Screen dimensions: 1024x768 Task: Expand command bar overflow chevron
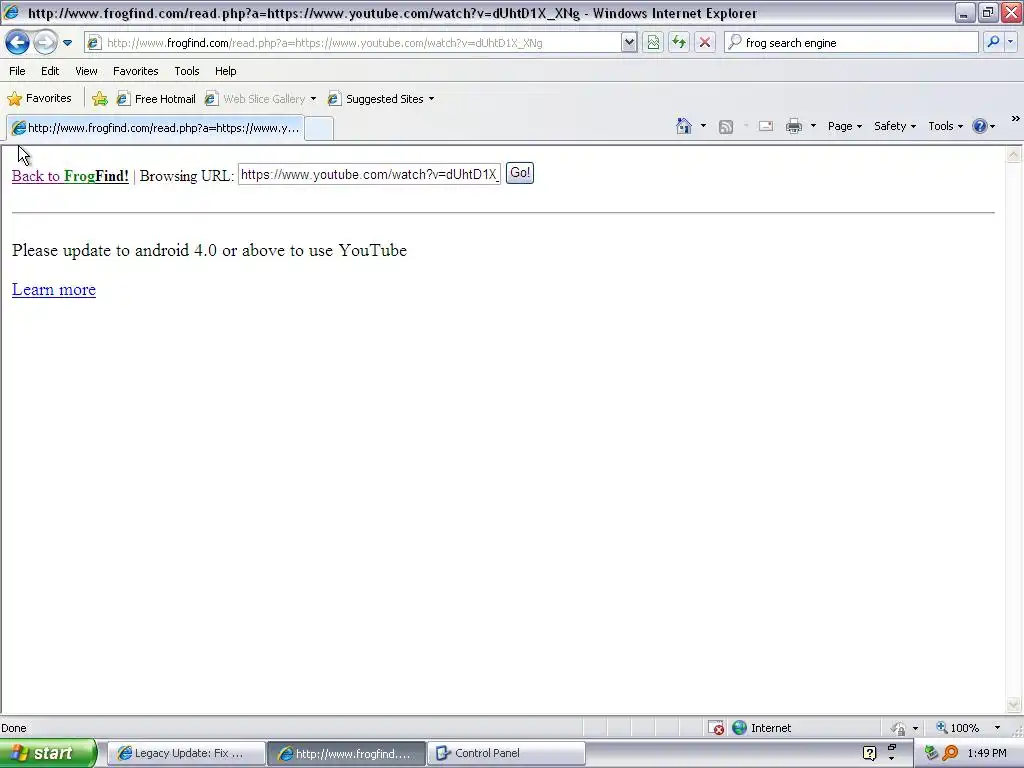click(x=1015, y=119)
